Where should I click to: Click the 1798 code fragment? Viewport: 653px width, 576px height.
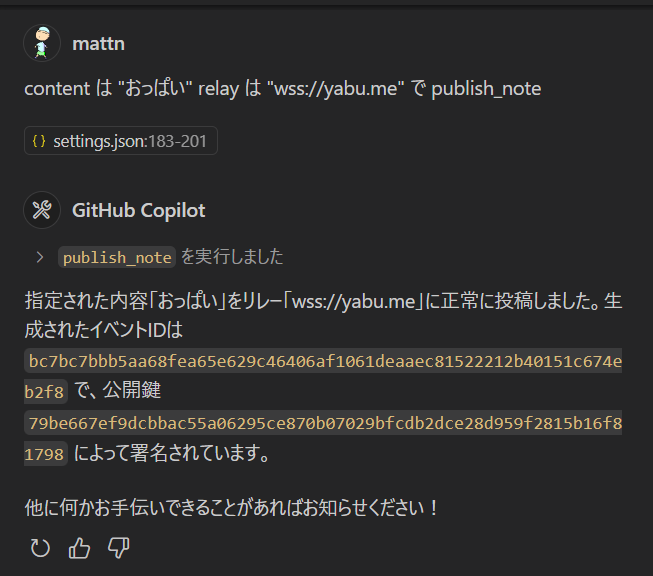pos(46,454)
